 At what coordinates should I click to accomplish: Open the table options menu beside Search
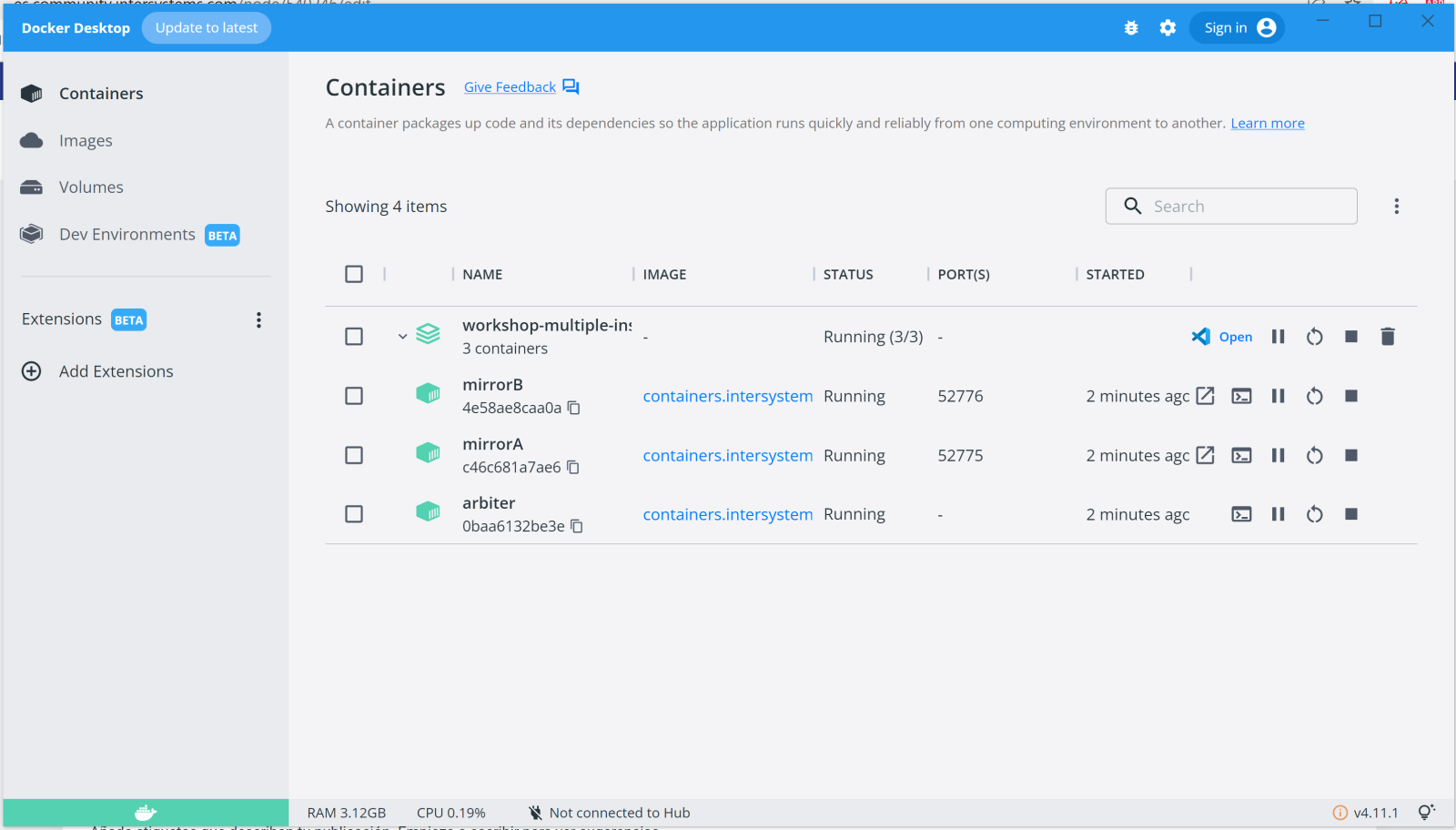(x=1396, y=207)
